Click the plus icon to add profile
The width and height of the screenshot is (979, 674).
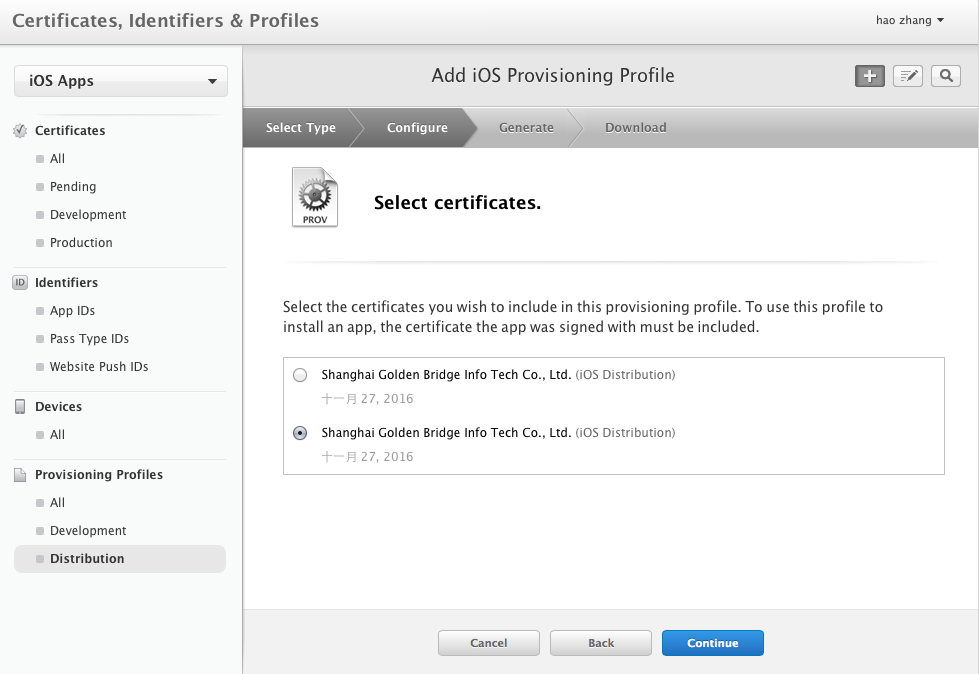click(870, 76)
